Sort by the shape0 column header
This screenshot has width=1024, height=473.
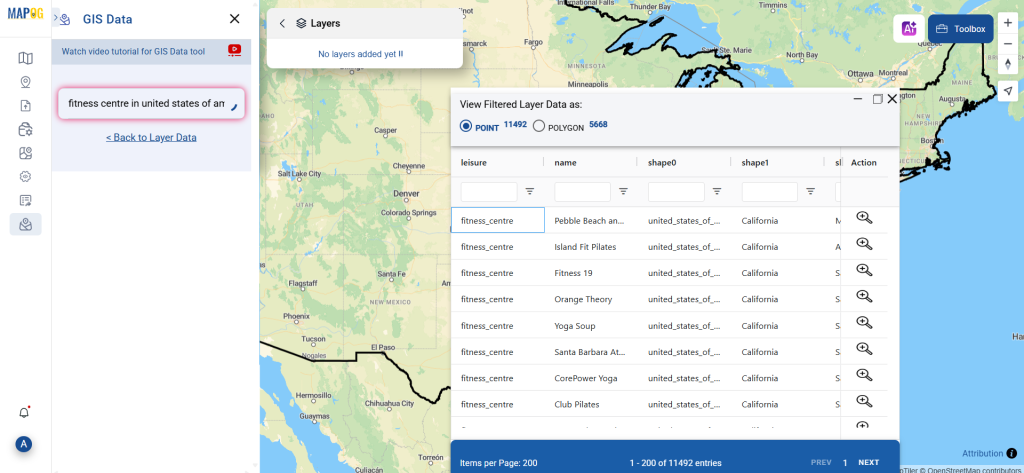coord(662,163)
